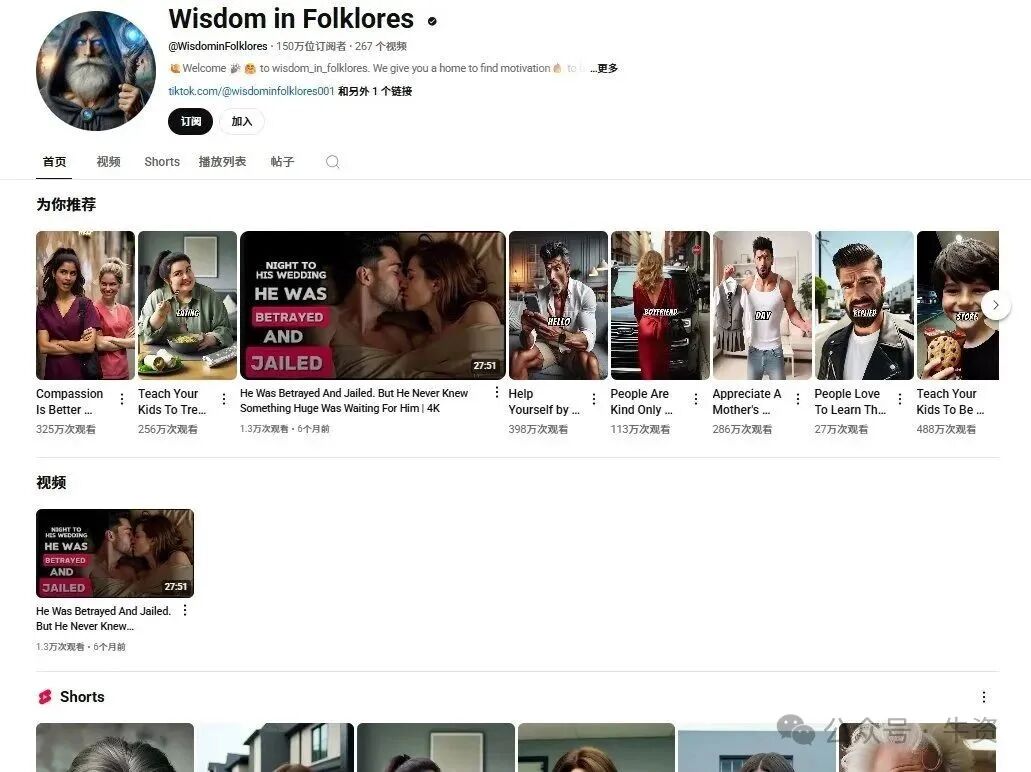This screenshot has width=1031, height=772.
Task: Open the Shorts section more options menu
Action: tap(984, 697)
